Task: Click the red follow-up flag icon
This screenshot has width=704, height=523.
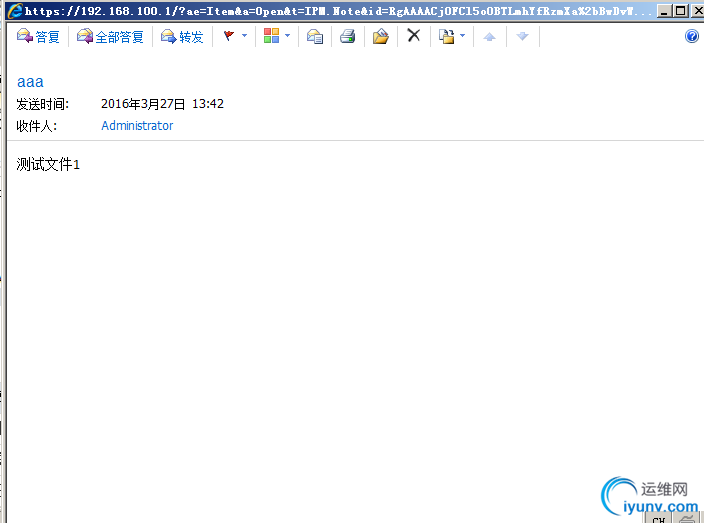Action: click(x=229, y=35)
